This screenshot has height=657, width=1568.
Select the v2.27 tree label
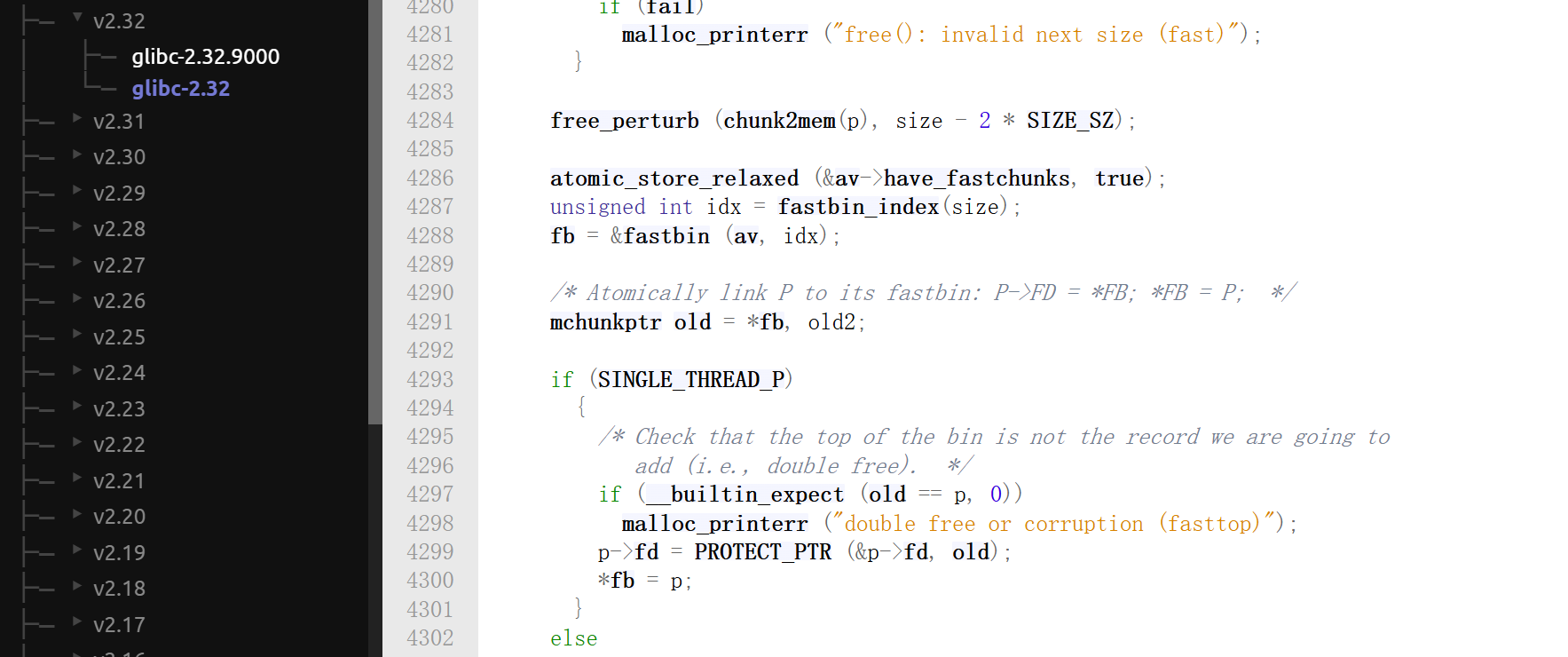pos(119,265)
